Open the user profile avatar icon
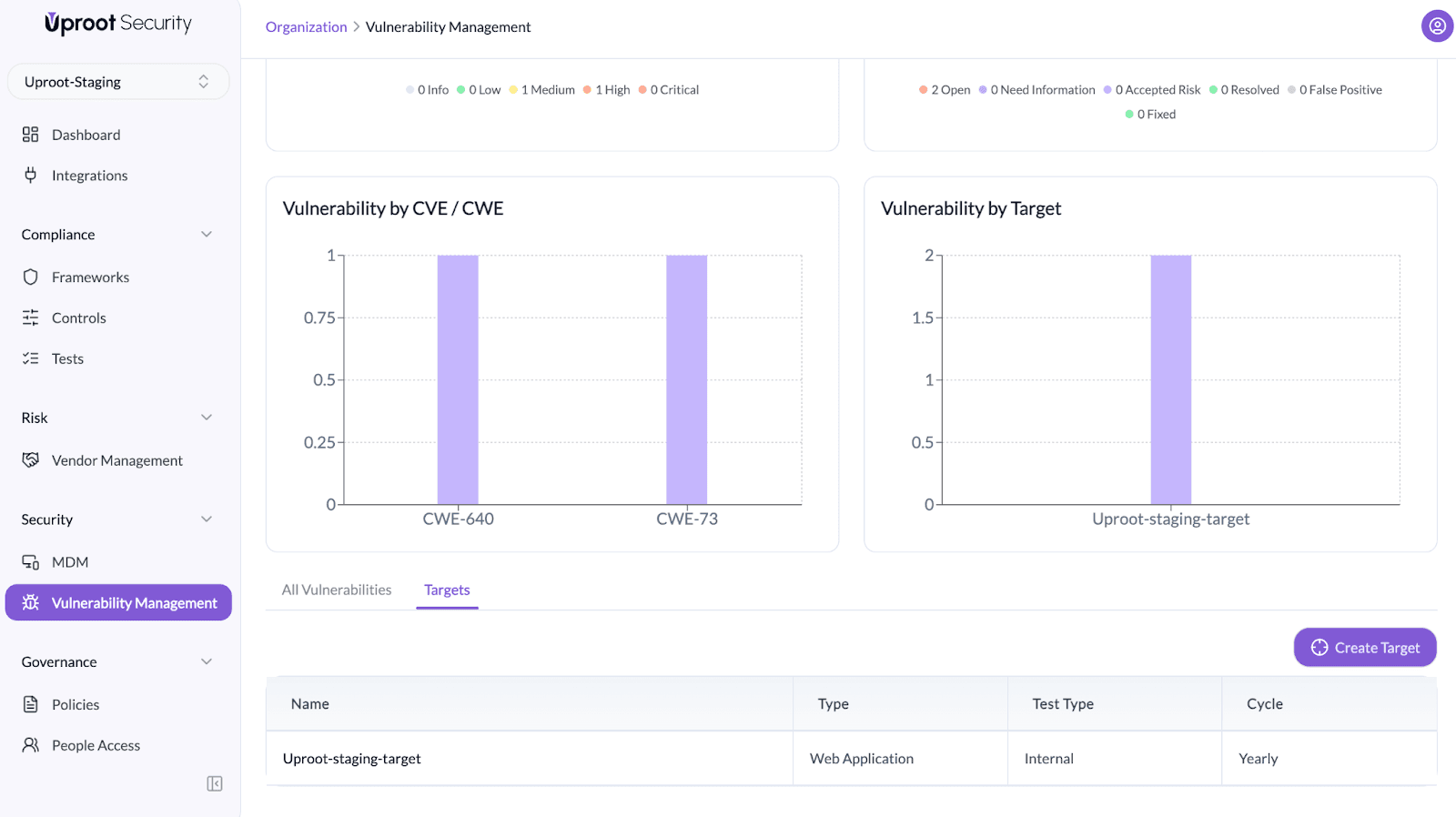 [x=1437, y=26]
